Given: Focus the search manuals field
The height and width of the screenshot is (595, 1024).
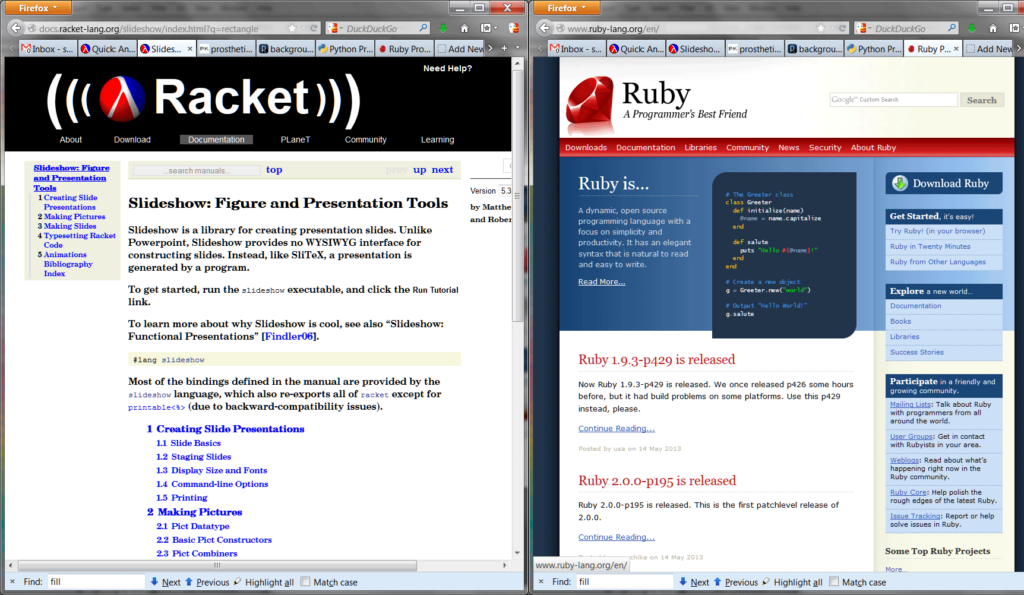Looking at the screenshot, I should pyautogui.click(x=197, y=170).
